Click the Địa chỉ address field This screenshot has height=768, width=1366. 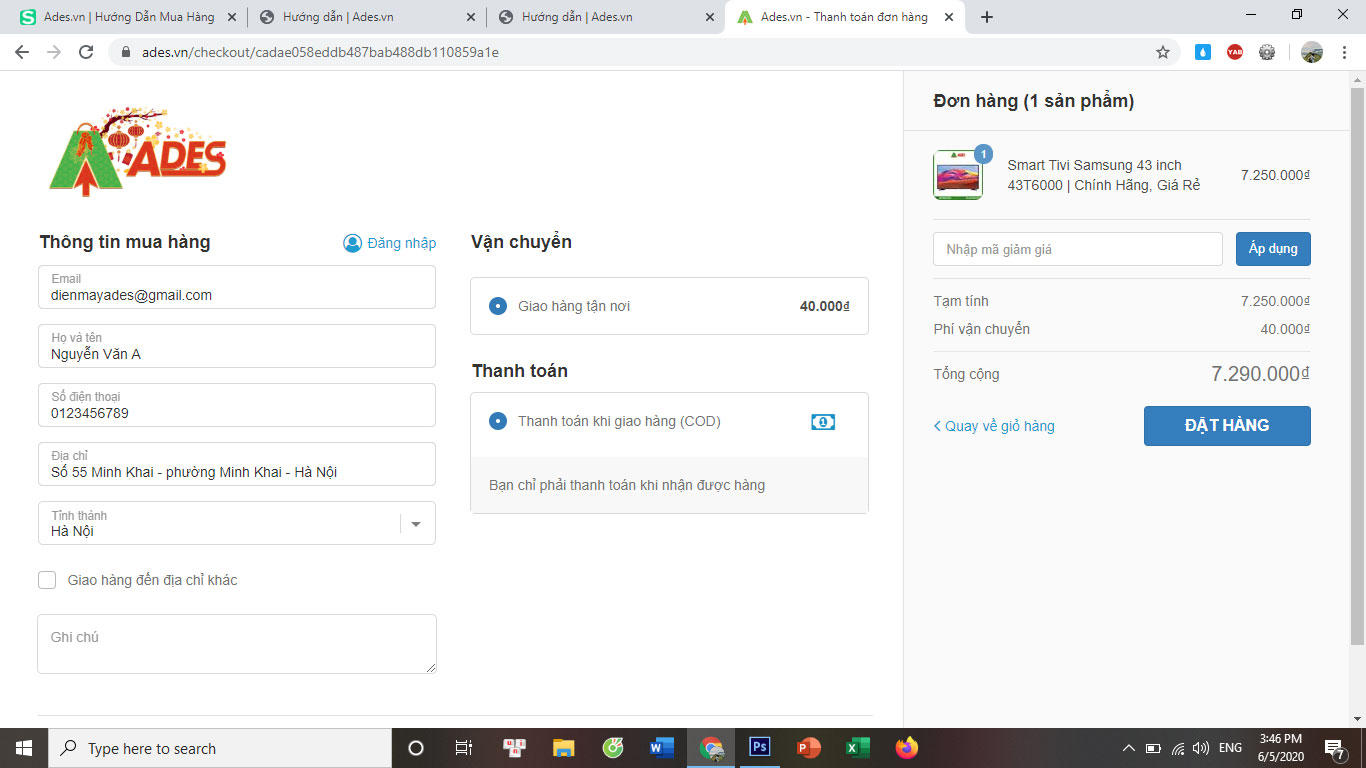[x=237, y=464]
